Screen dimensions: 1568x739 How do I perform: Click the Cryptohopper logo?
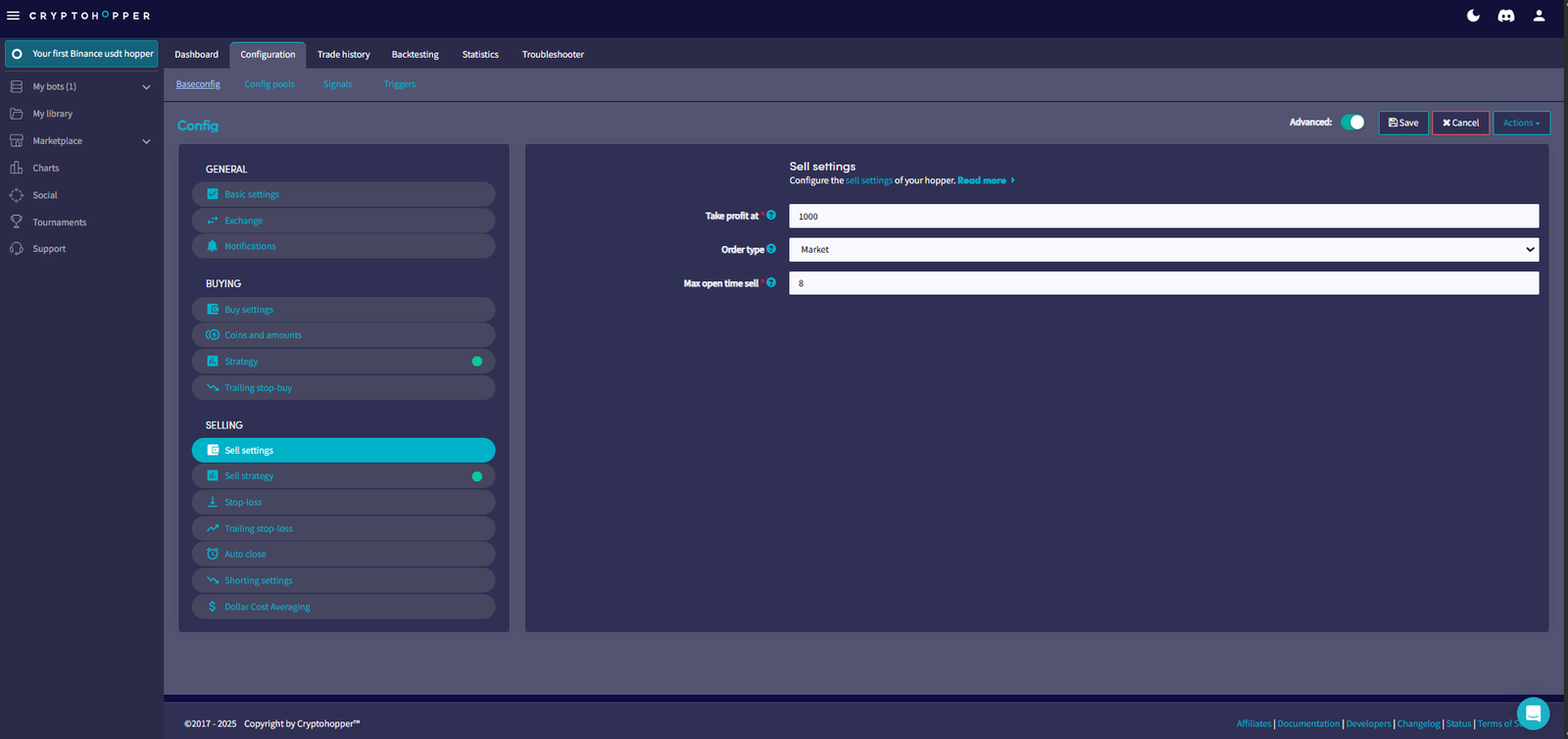[89, 16]
